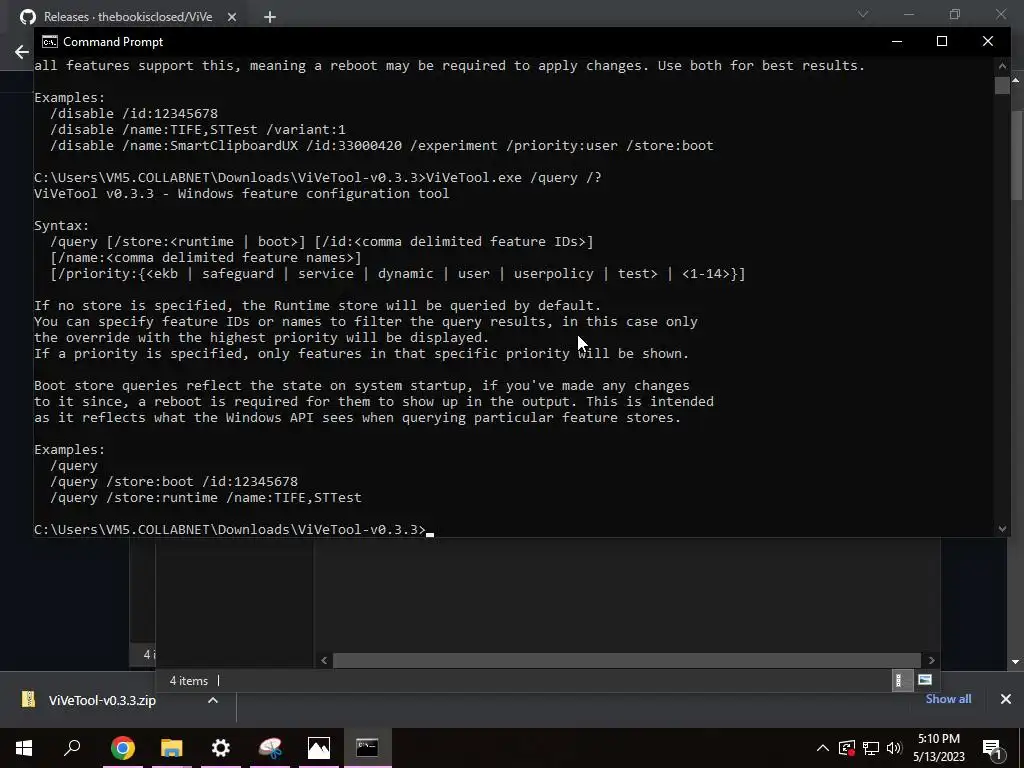
Task: Click the Command Prompt title bar icon
Action: (x=50, y=42)
